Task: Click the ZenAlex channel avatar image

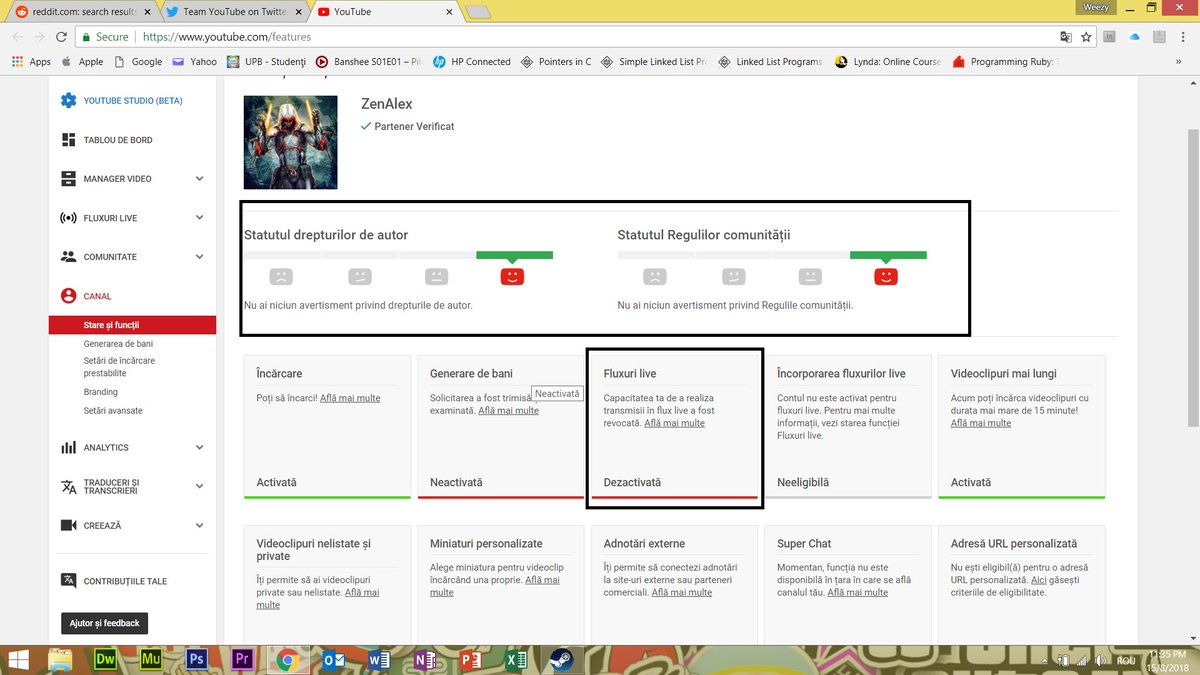Action: click(291, 143)
